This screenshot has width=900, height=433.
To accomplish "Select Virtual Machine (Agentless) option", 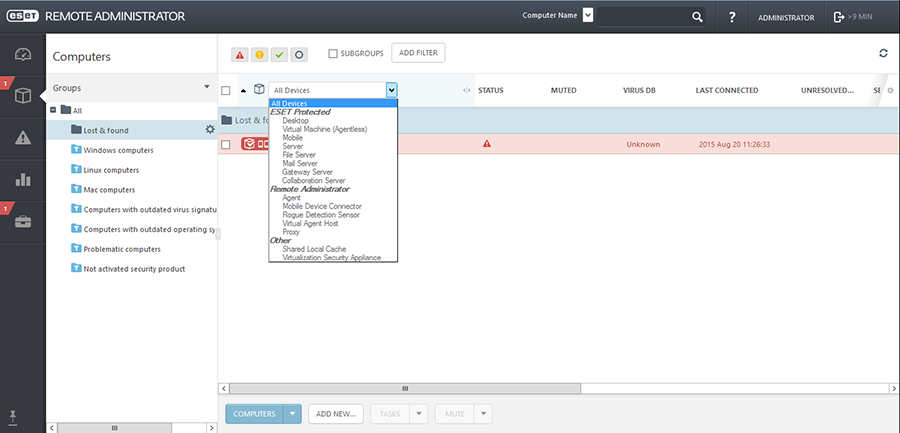I will pyautogui.click(x=325, y=129).
